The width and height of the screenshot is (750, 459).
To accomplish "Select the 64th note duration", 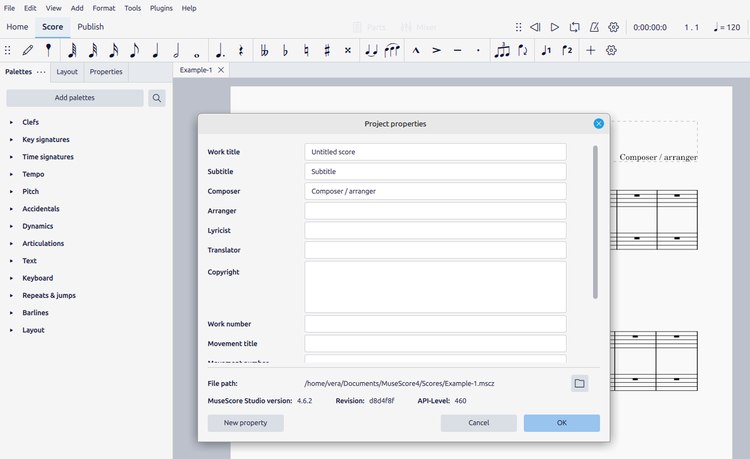I will [72, 50].
